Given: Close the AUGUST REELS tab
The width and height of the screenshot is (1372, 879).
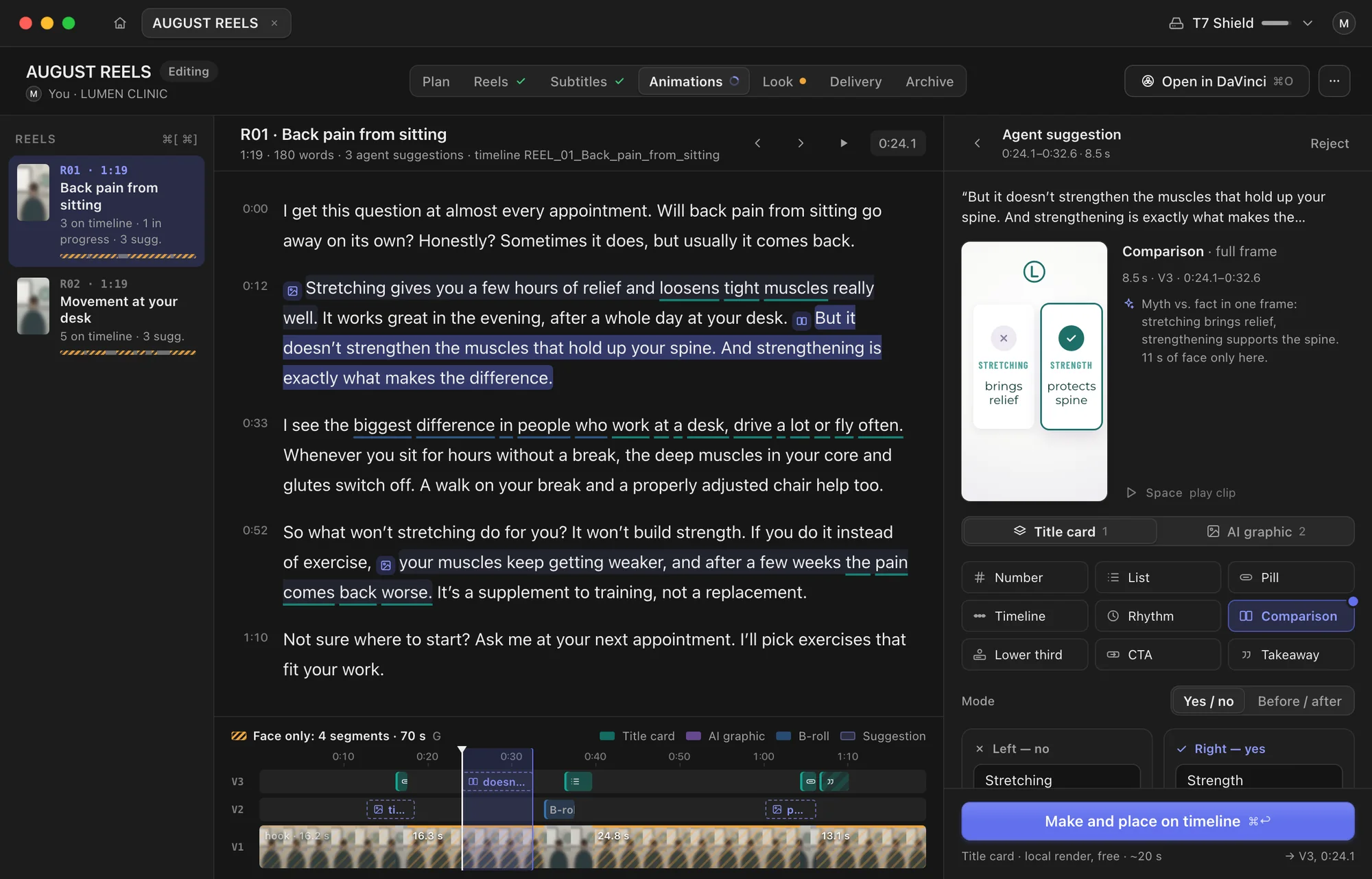Looking at the screenshot, I should tap(274, 23).
